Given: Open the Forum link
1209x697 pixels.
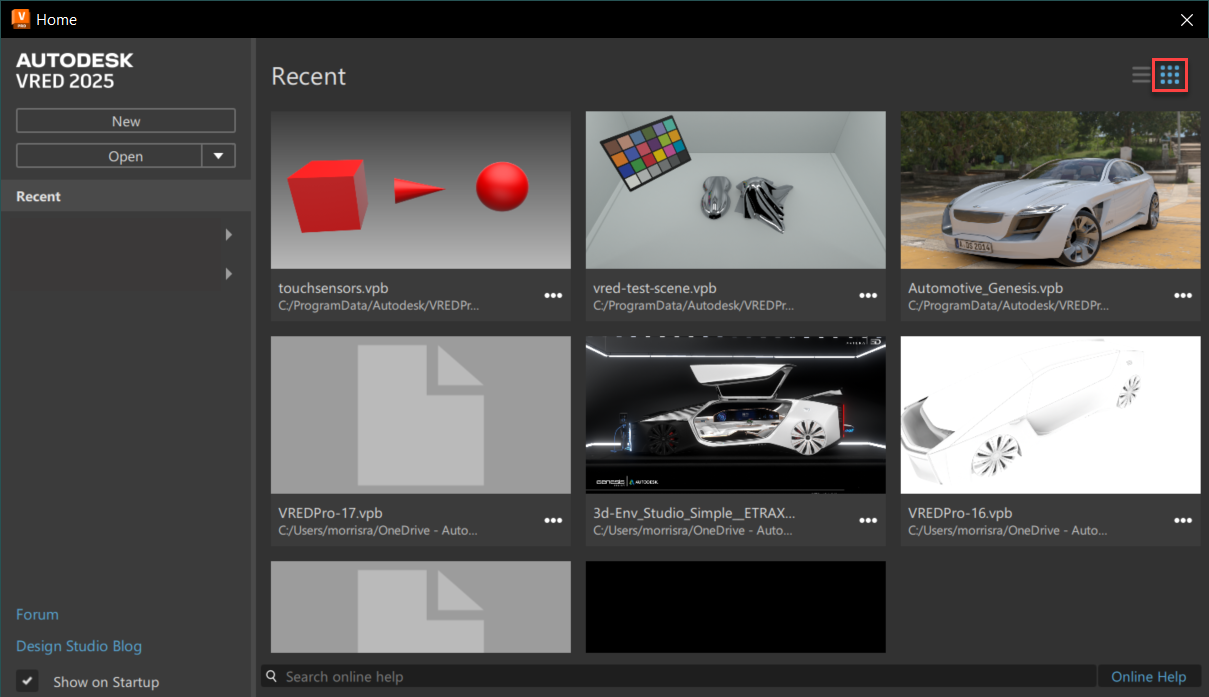Looking at the screenshot, I should point(37,614).
